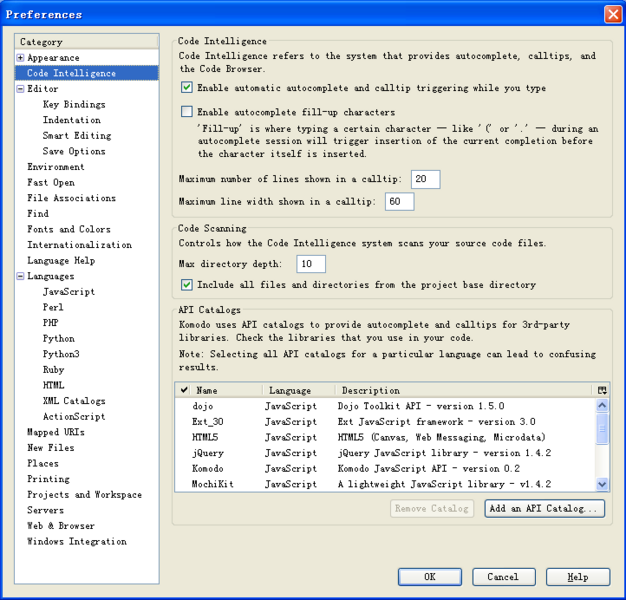Select Places category

(43, 463)
